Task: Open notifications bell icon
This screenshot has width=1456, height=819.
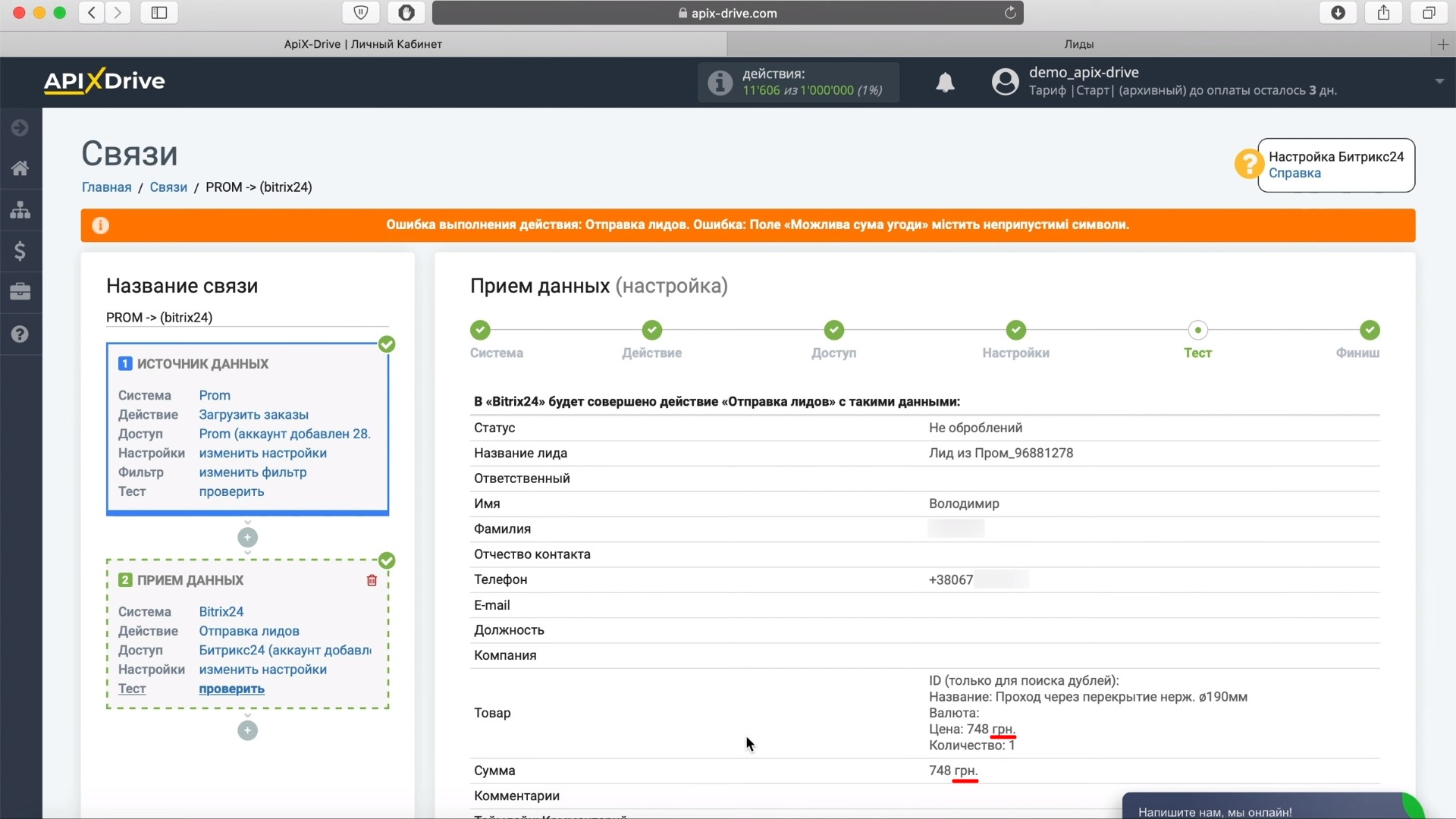Action: pyautogui.click(x=945, y=82)
